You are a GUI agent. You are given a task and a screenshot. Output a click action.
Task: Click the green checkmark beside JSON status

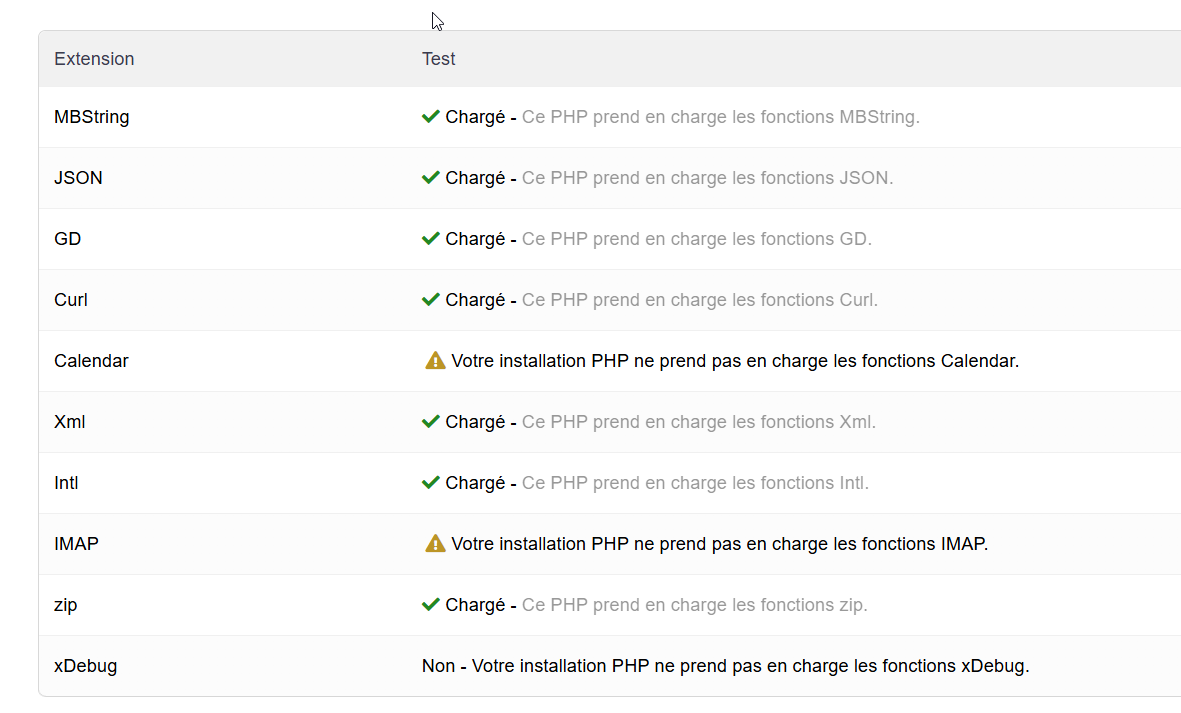[431, 178]
